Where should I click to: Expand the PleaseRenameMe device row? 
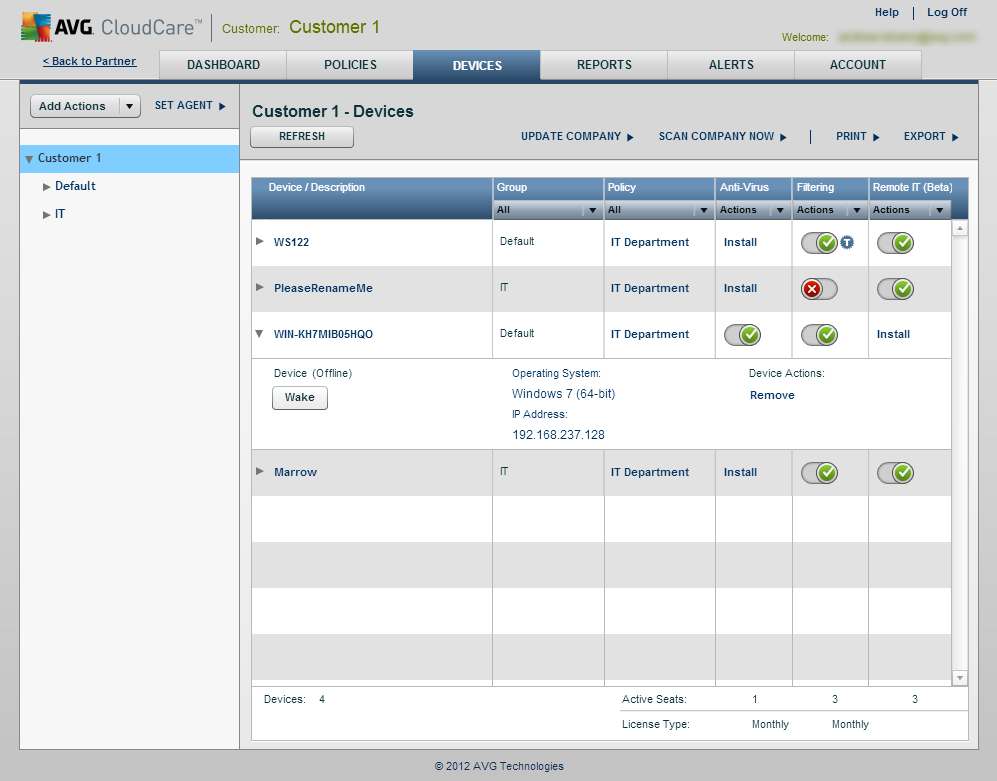click(259, 287)
